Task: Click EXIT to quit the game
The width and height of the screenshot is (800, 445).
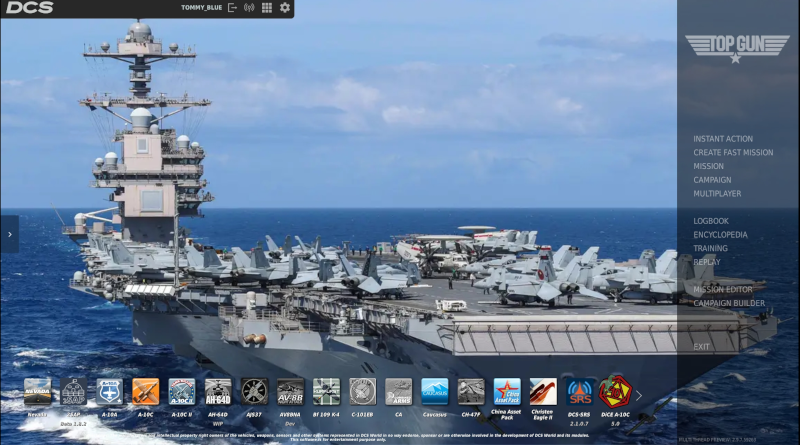Action: (702, 347)
